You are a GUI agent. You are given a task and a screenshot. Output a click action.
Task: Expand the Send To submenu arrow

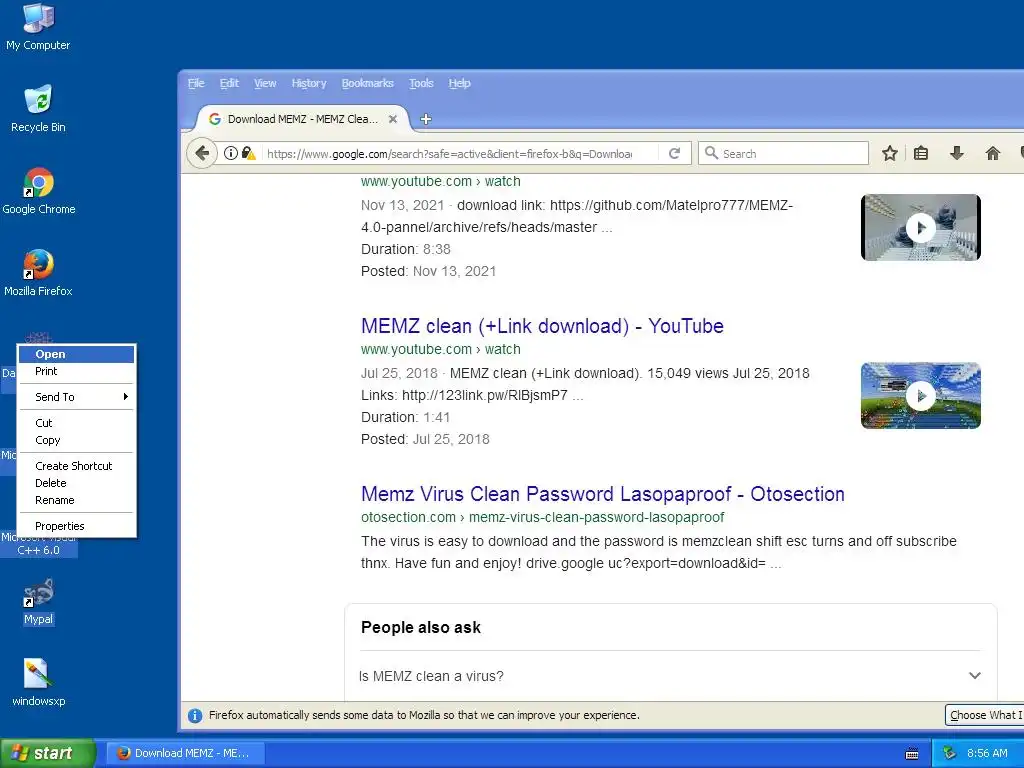[x=125, y=396]
